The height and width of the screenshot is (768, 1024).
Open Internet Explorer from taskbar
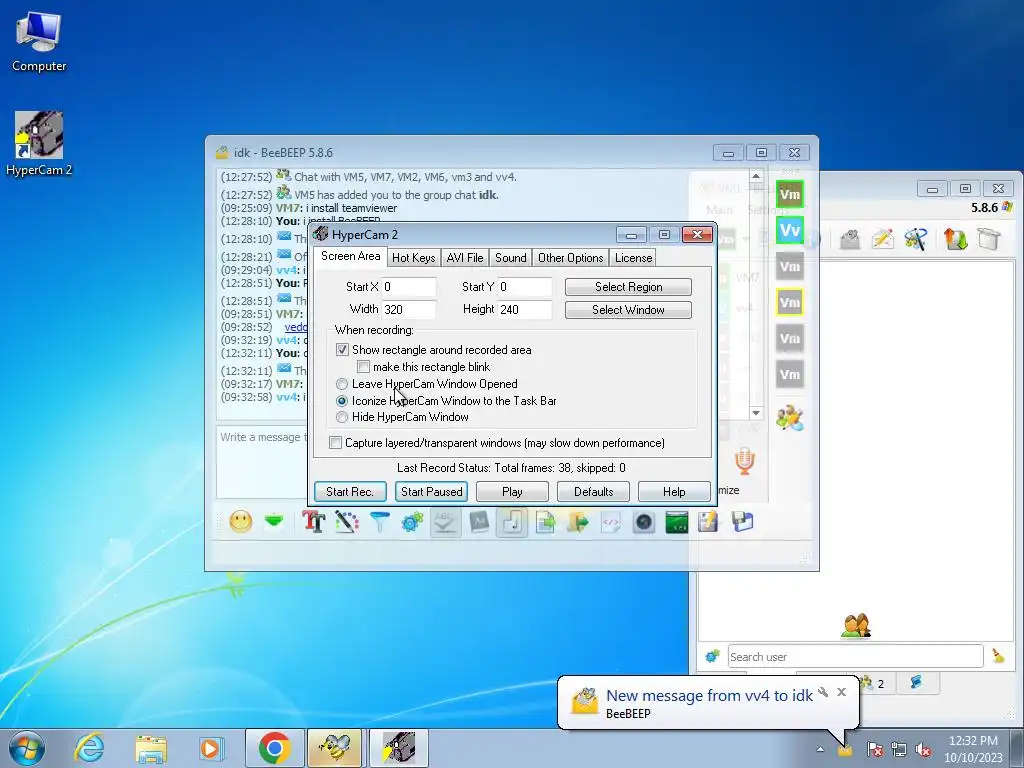(89, 748)
